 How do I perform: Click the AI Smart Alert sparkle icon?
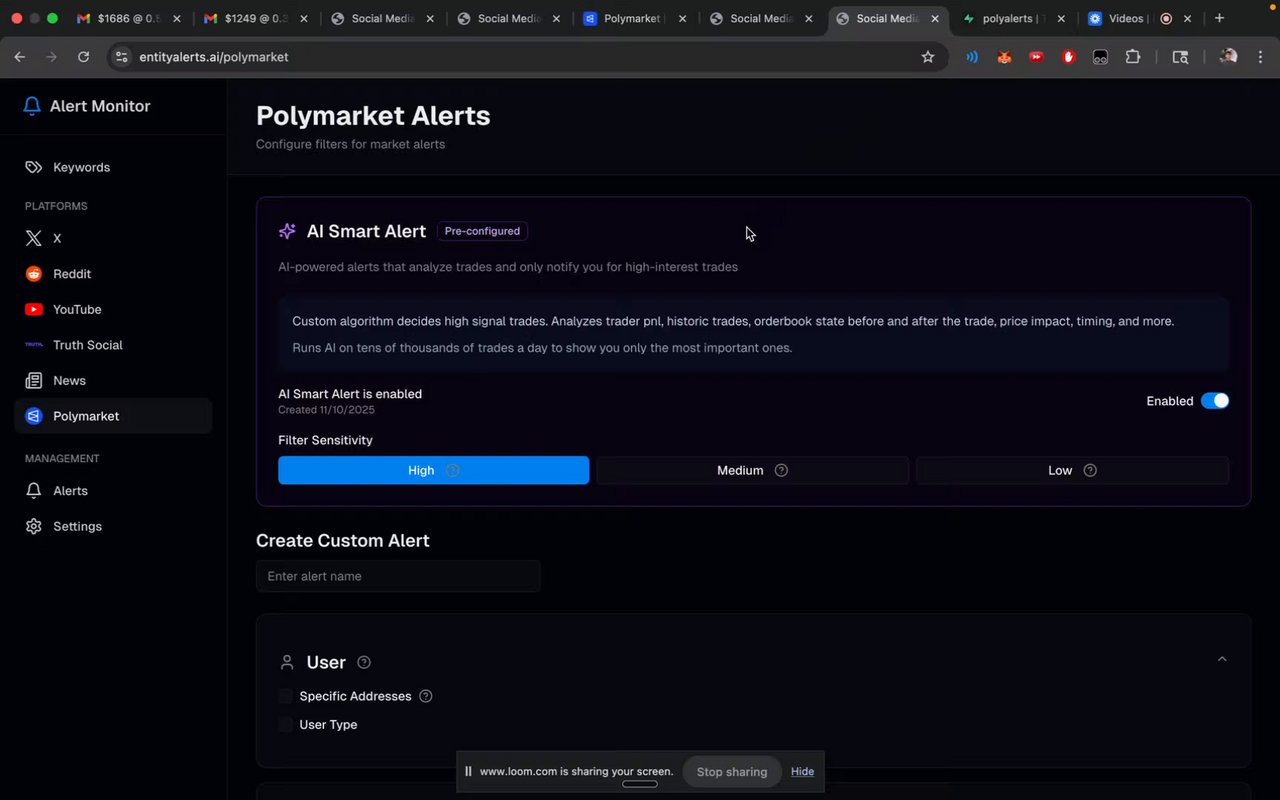(287, 231)
